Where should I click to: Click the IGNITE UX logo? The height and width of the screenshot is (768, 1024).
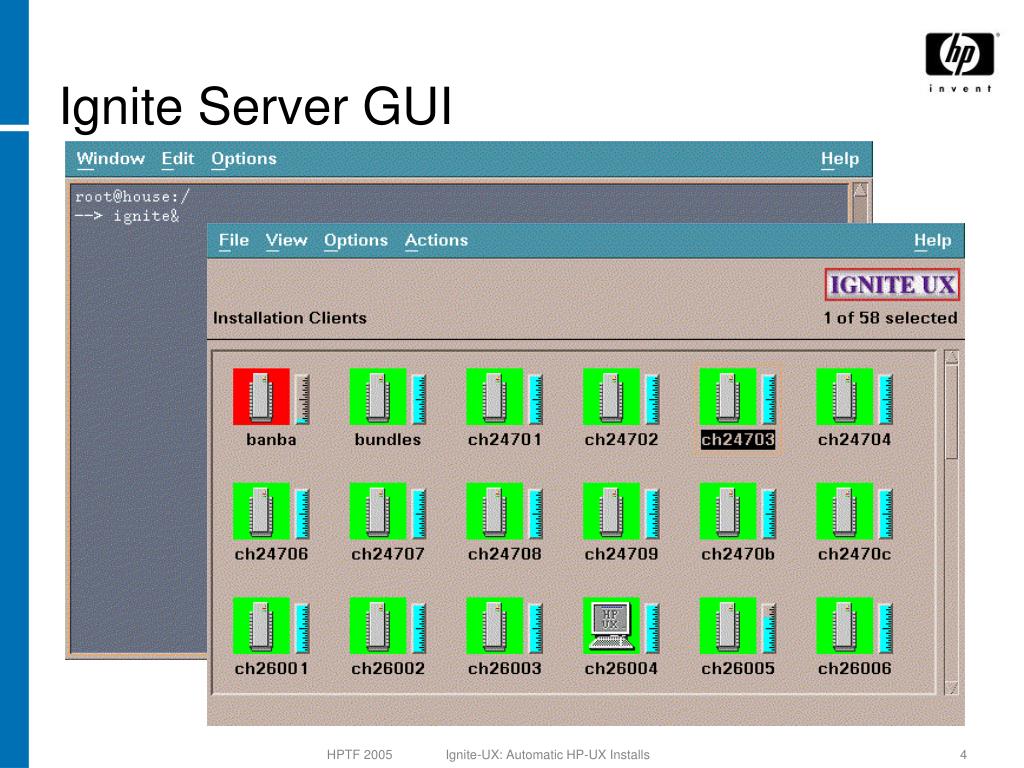pos(892,285)
